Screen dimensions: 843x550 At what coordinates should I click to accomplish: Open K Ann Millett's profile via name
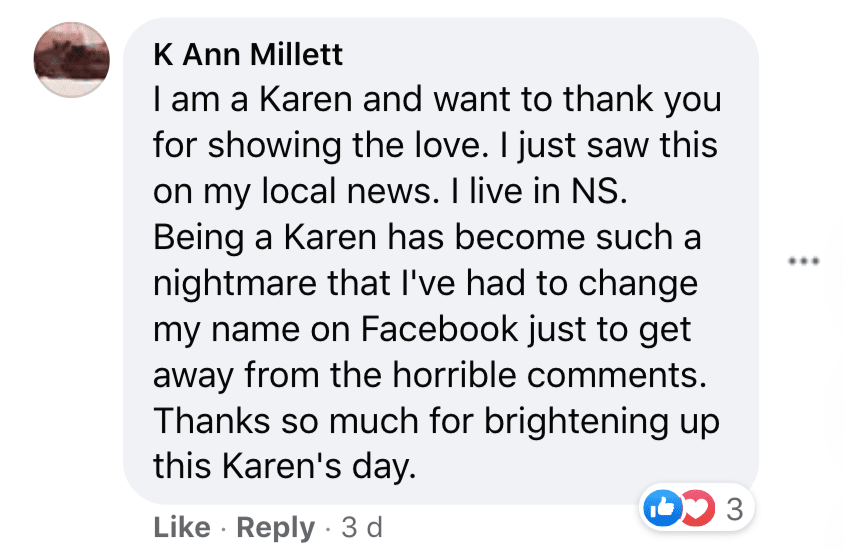pyautogui.click(x=248, y=54)
